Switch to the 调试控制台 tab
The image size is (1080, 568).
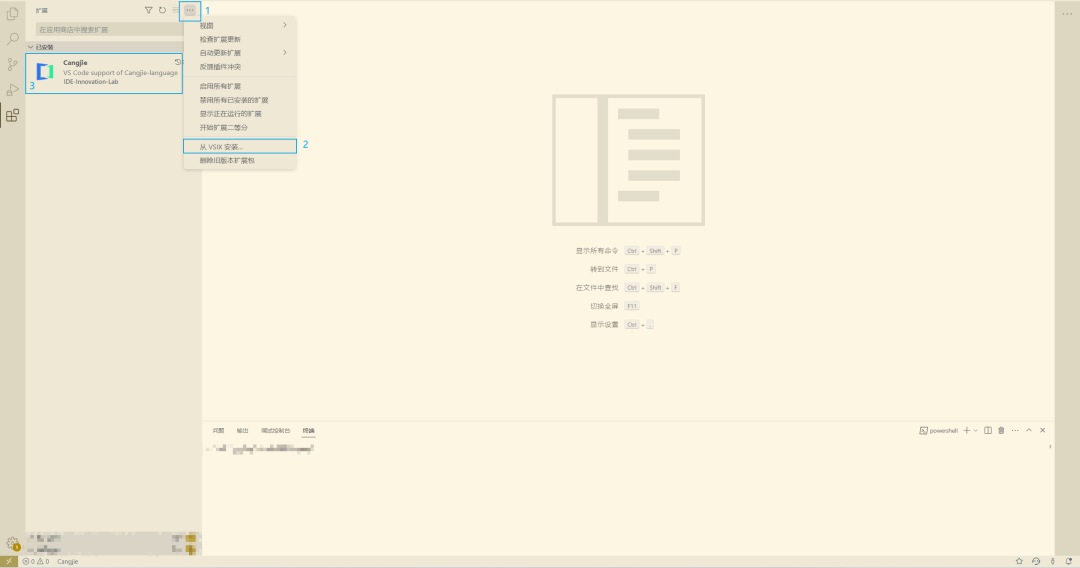point(276,430)
